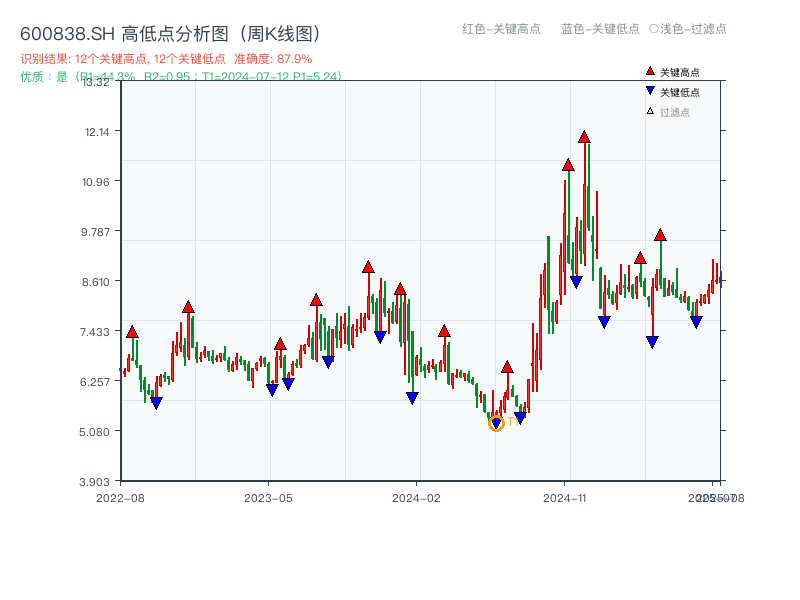The height and width of the screenshot is (600, 800).
Task: Click the 2024-02 axis date label
Action: 411,494
